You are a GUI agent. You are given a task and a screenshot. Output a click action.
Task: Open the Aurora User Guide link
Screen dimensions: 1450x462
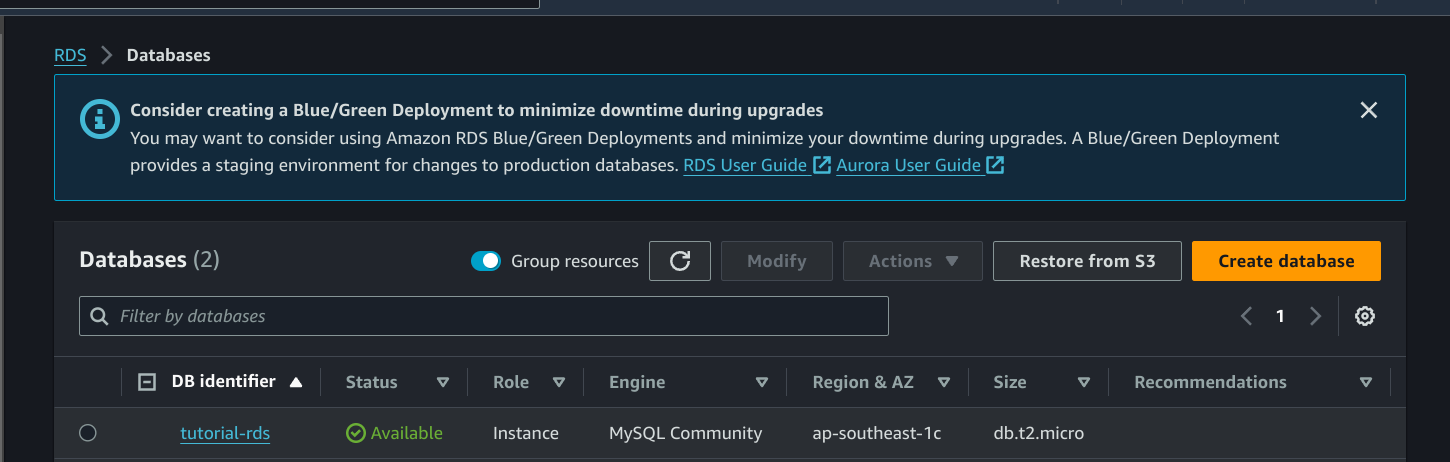pos(908,165)
